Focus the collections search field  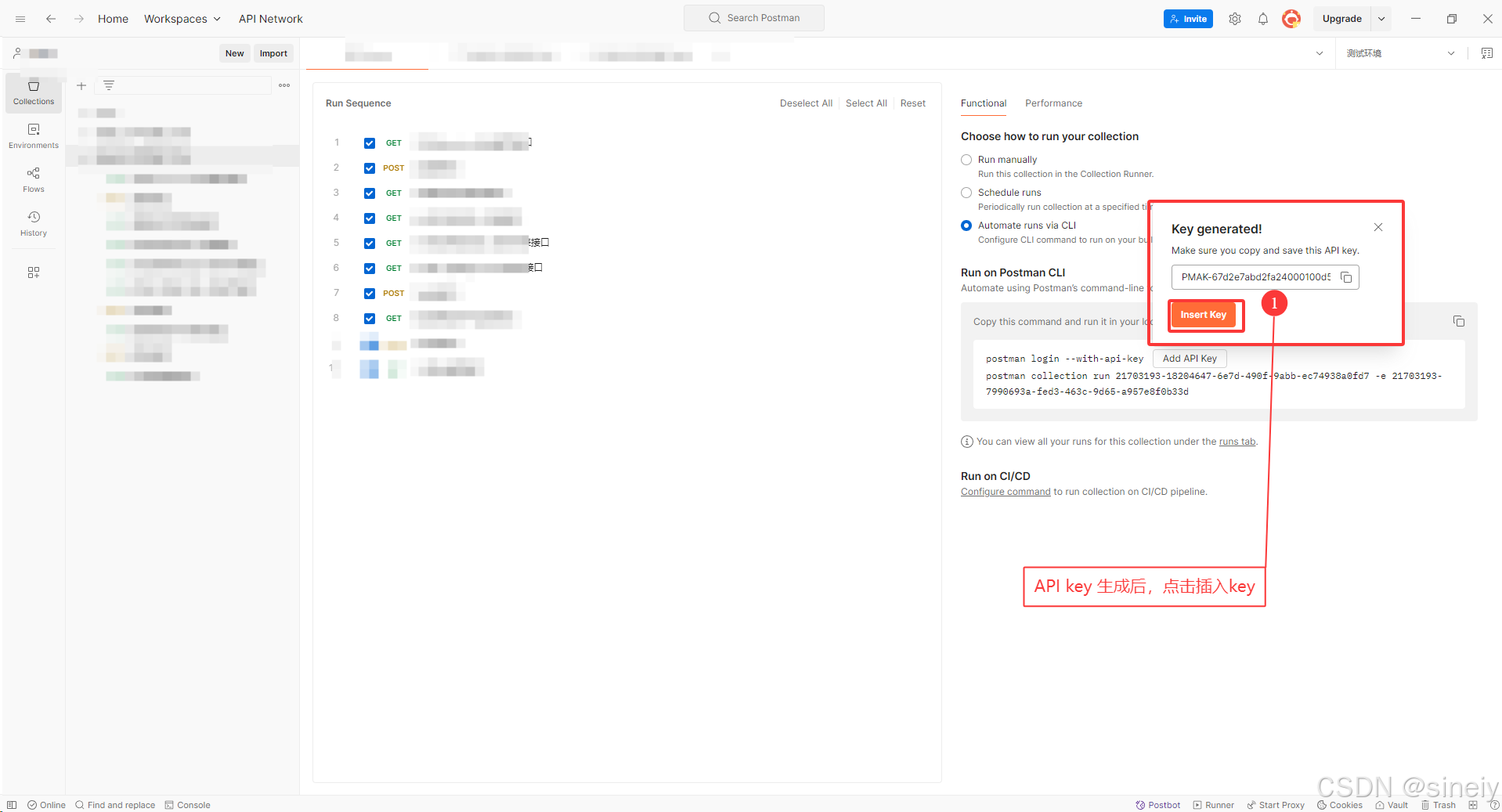point(183,85)
